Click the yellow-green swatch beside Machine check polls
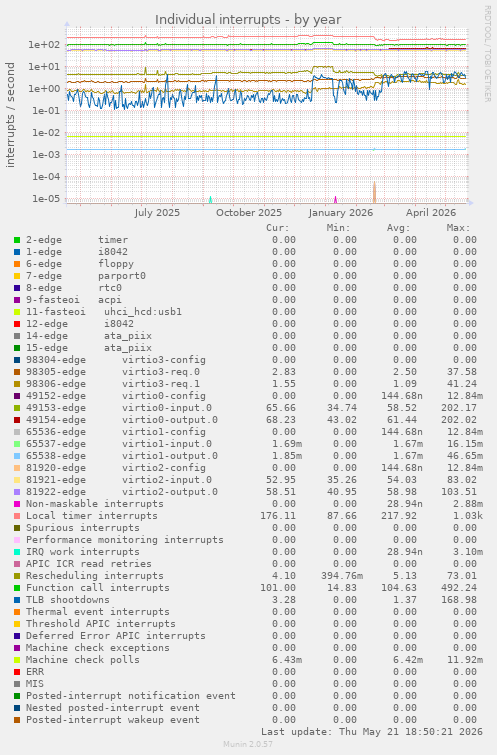 tap(17, 660)
